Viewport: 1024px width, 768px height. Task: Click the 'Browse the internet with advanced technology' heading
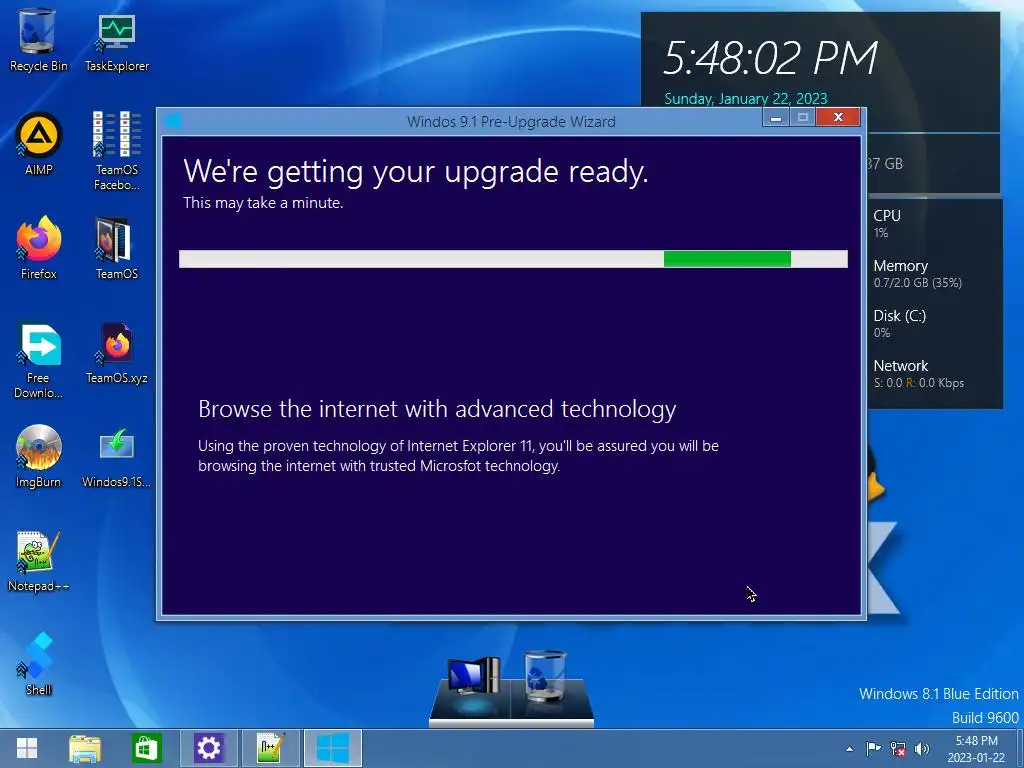pyautogui.click(x=437, y=409)
